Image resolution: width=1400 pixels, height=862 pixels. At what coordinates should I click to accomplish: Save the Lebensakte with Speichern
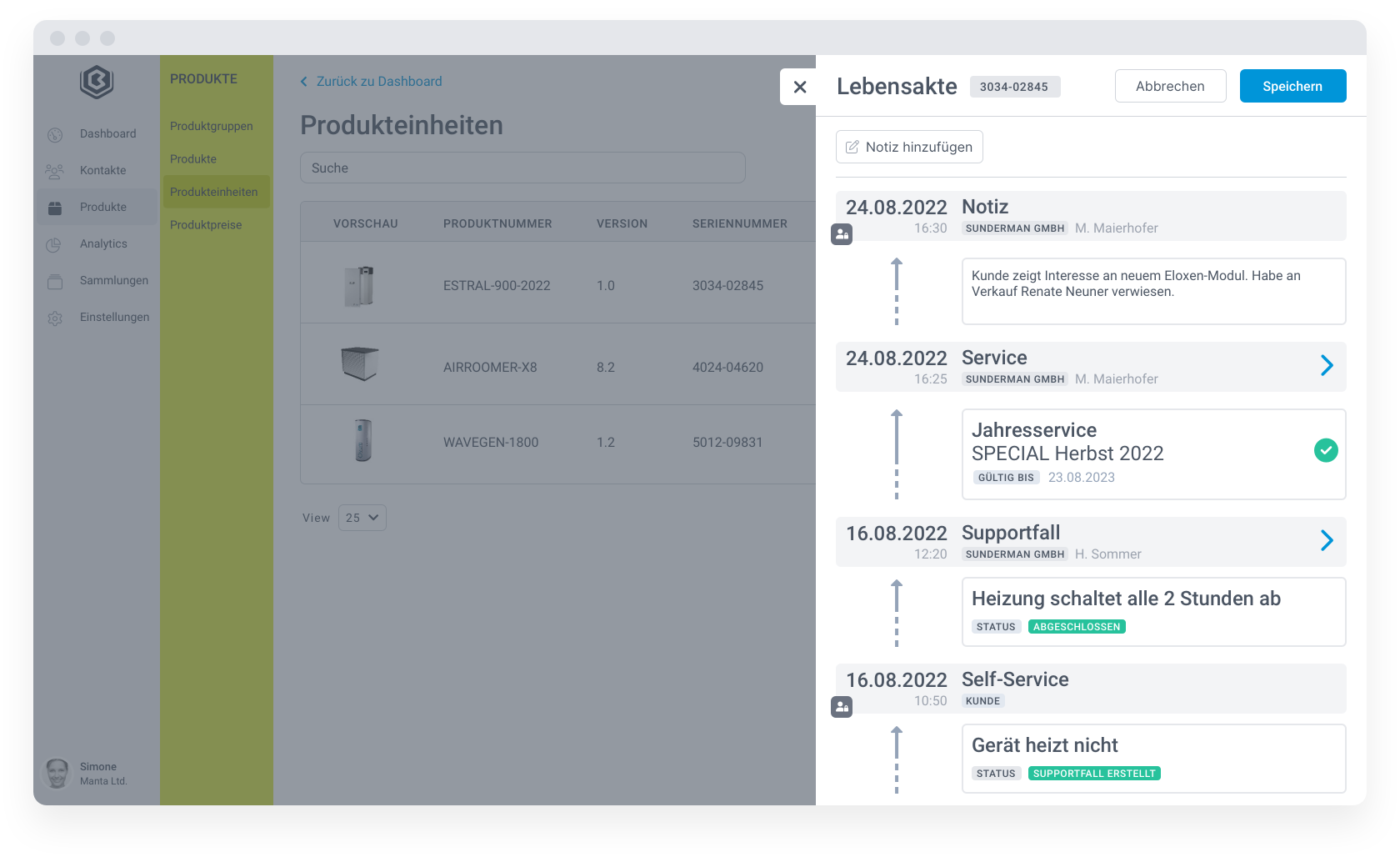[x=1292, y=86]
